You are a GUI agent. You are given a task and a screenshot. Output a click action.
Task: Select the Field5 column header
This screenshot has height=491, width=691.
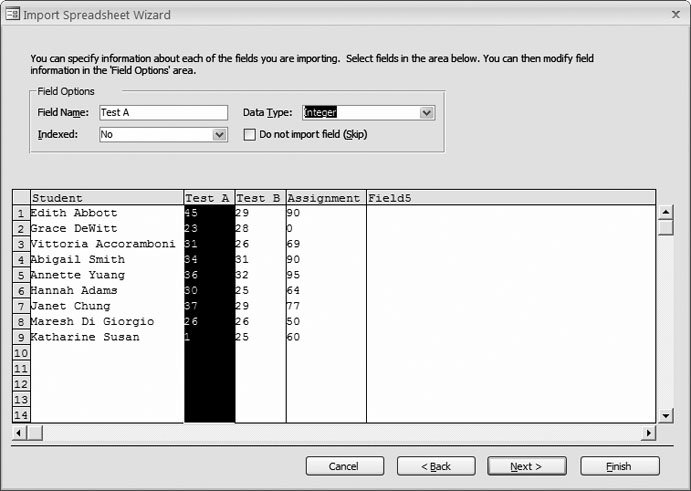pos(510,198)
